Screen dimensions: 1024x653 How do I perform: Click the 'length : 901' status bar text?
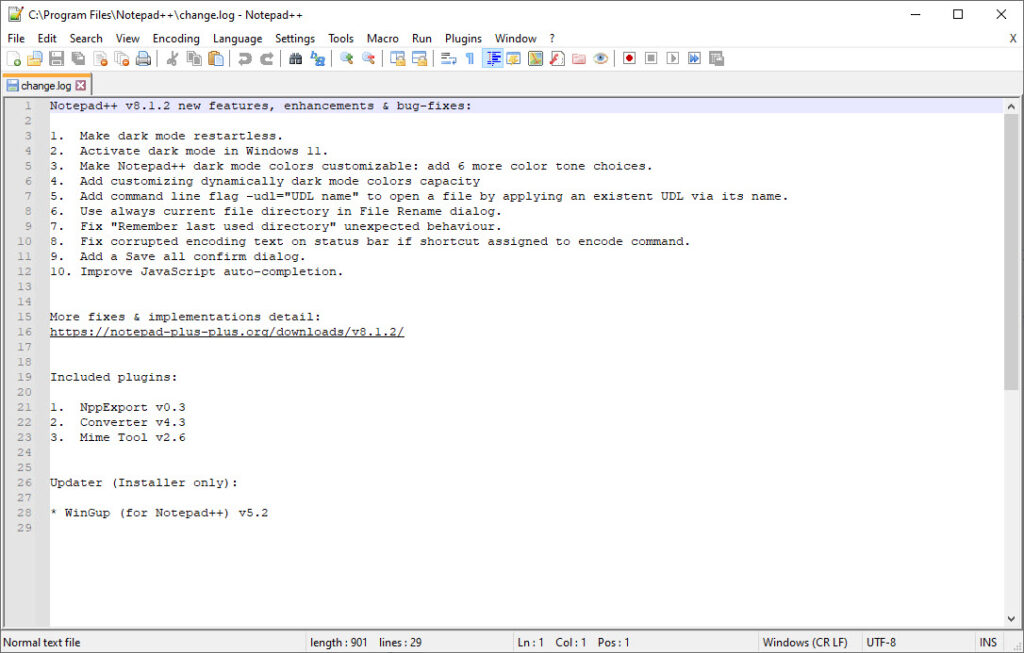[339, 643]
